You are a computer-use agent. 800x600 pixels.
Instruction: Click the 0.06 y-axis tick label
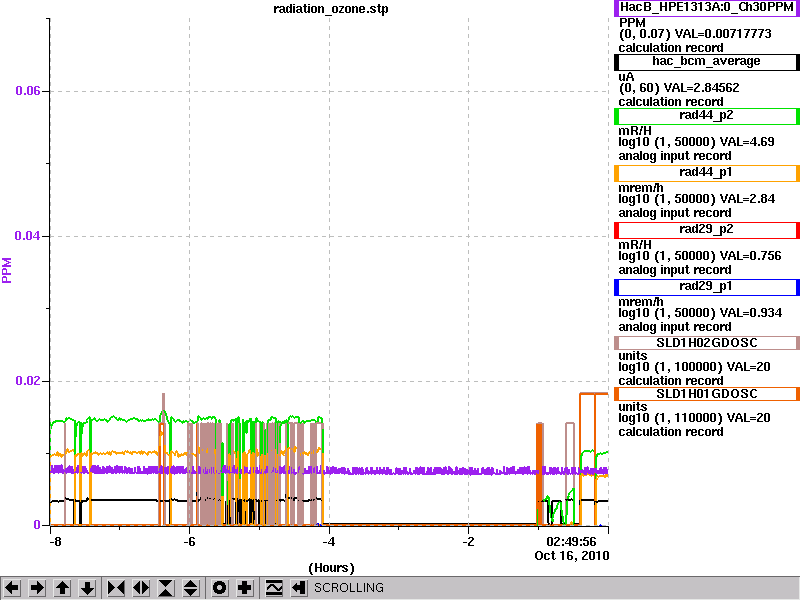click(x=28, y=91)
